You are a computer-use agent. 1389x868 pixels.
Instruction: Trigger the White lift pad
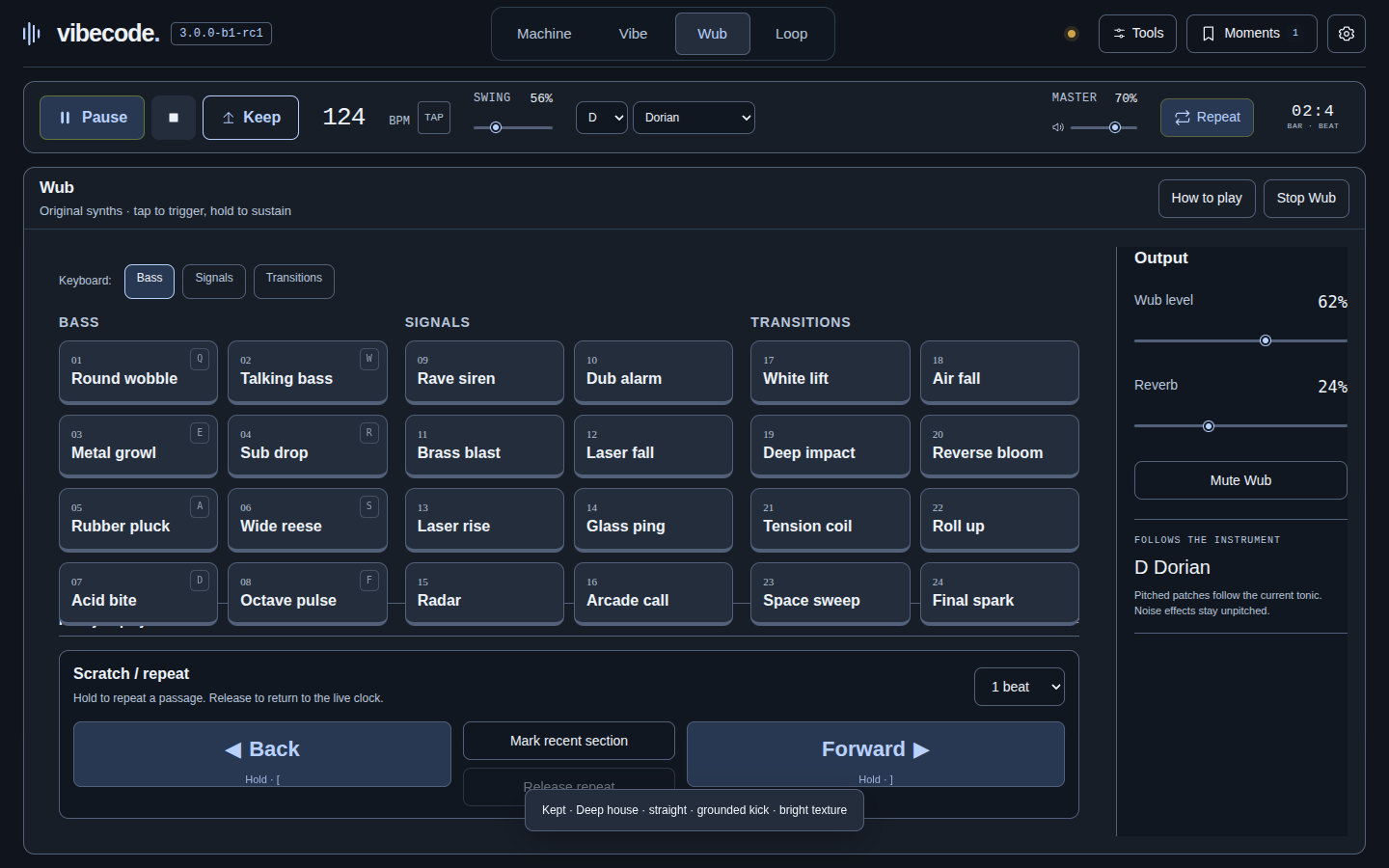[x=831, y=372]
